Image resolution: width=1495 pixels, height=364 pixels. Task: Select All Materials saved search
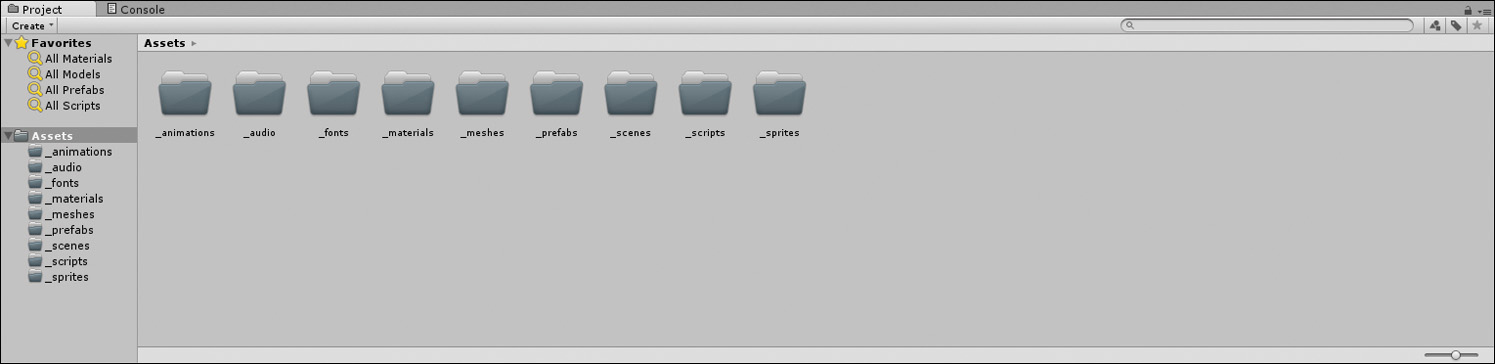(70, 59)
